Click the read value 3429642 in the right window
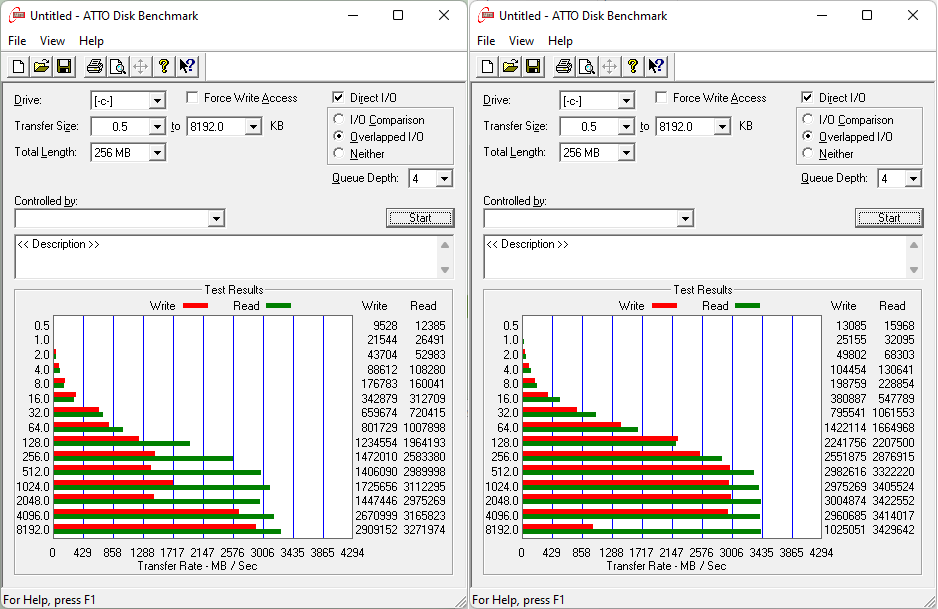 tap(893, 530)
